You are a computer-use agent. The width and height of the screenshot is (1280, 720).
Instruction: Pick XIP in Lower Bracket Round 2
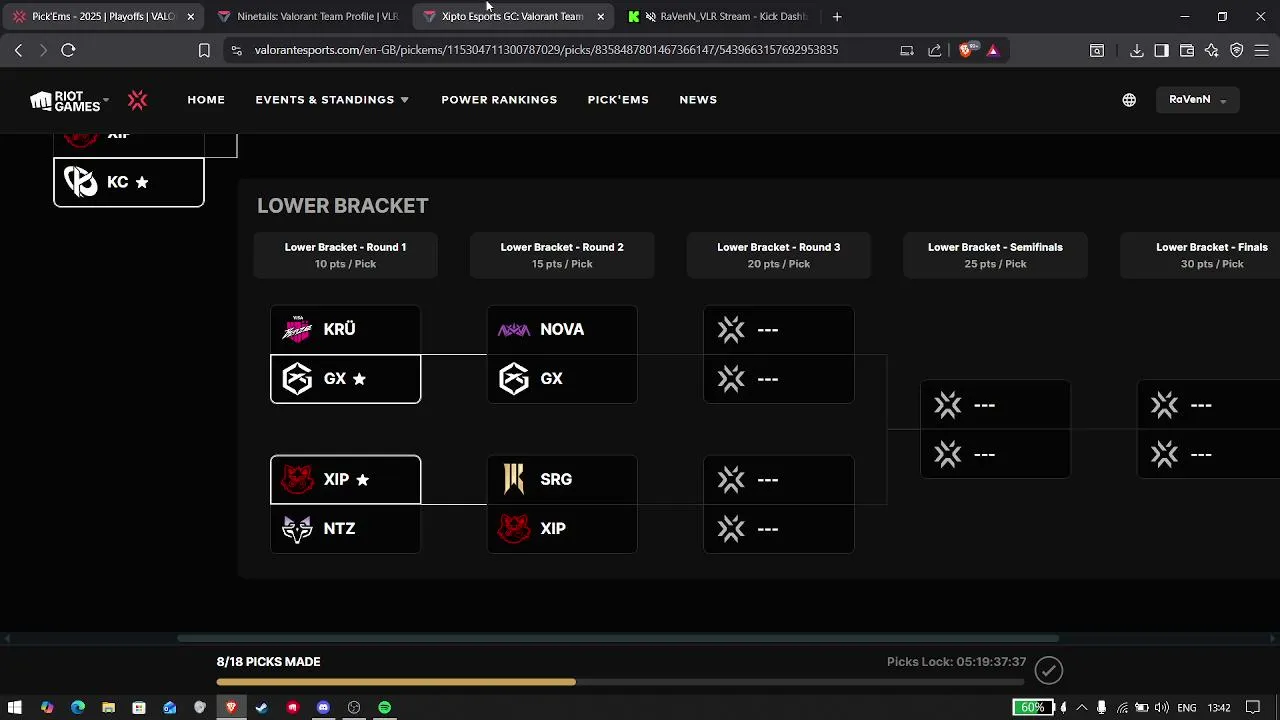(x=562, y=529)
